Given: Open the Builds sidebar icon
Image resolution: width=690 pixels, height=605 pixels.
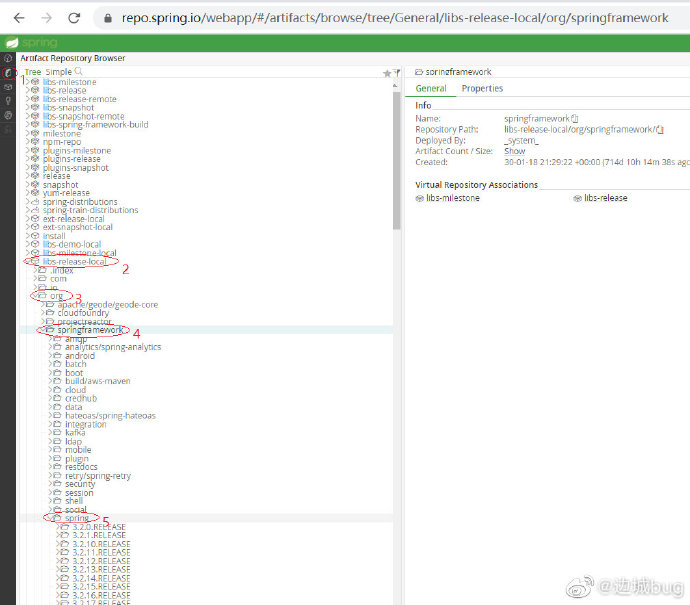Looking at the screenshot, I should point(8,87).
